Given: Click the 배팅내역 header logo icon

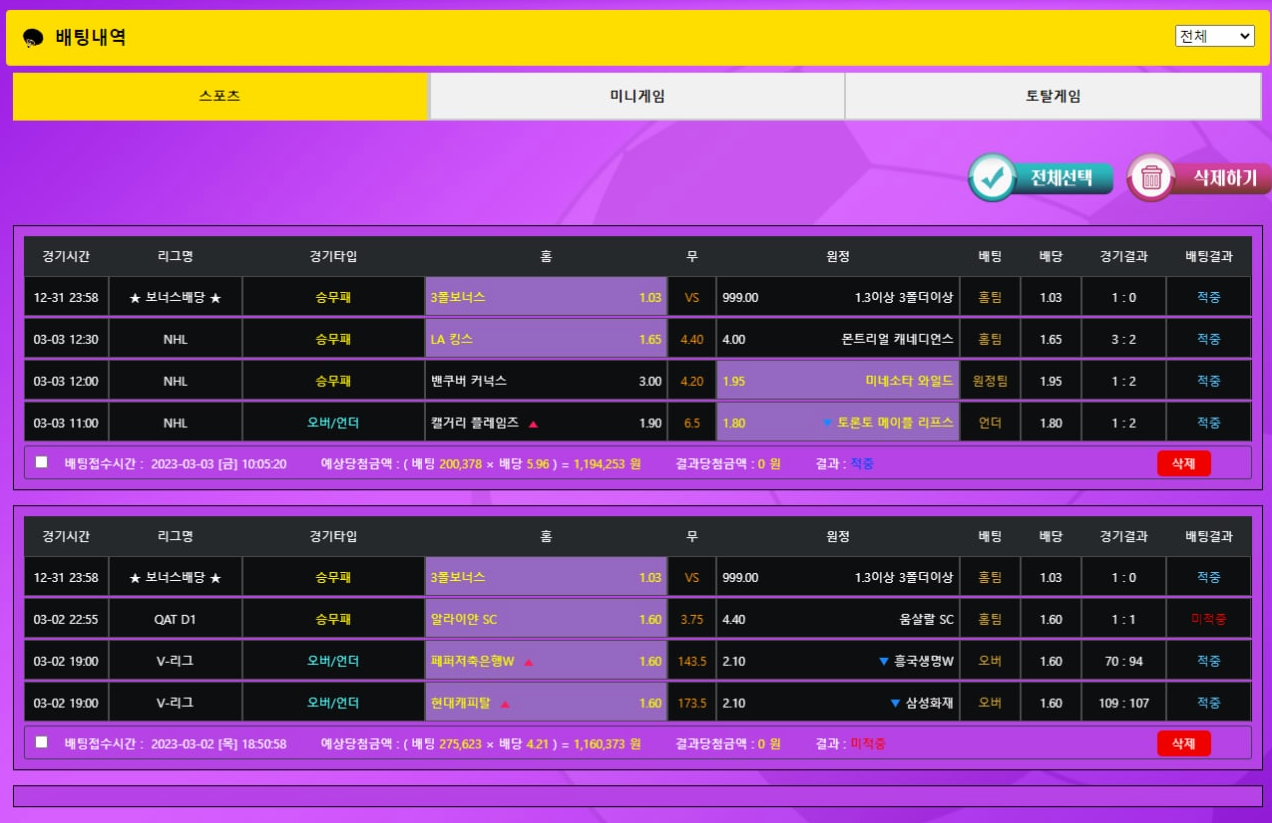Looking at the screenshot, I should tap(33, 38).
